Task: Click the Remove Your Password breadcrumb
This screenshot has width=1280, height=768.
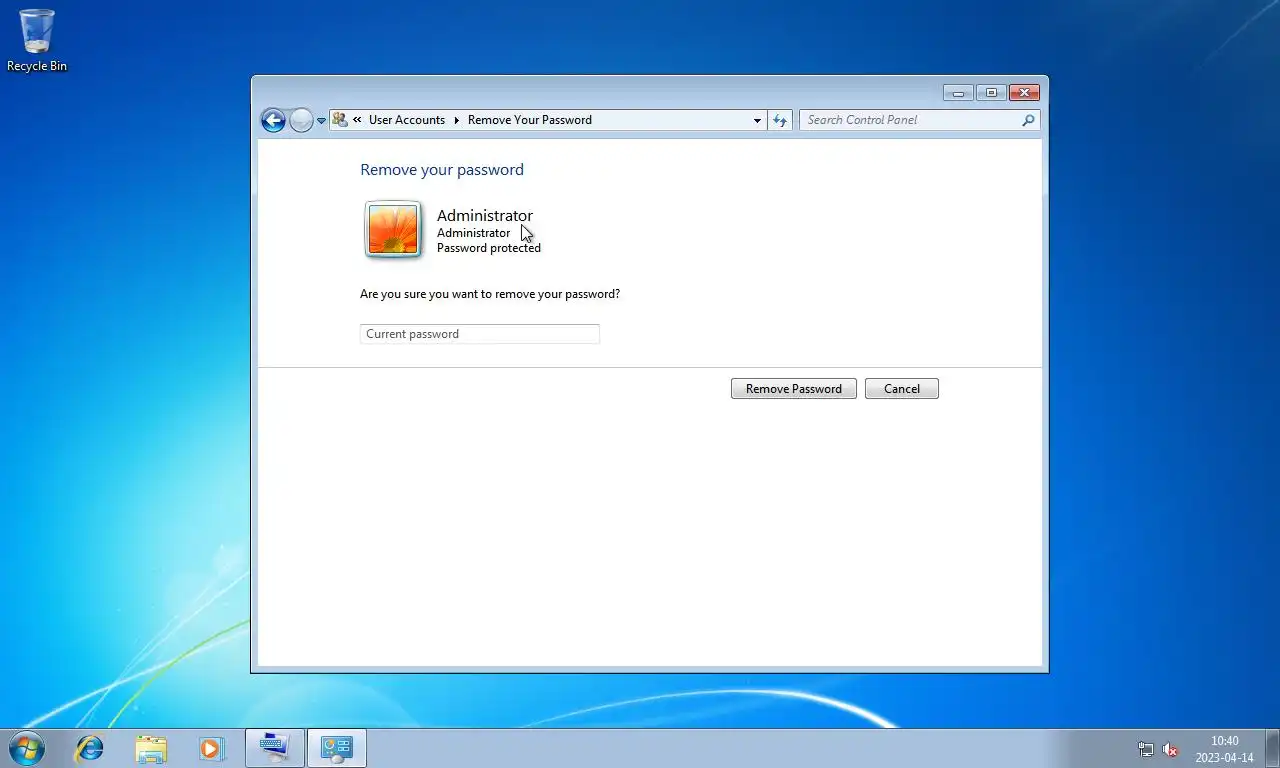Action: (530, 120)
